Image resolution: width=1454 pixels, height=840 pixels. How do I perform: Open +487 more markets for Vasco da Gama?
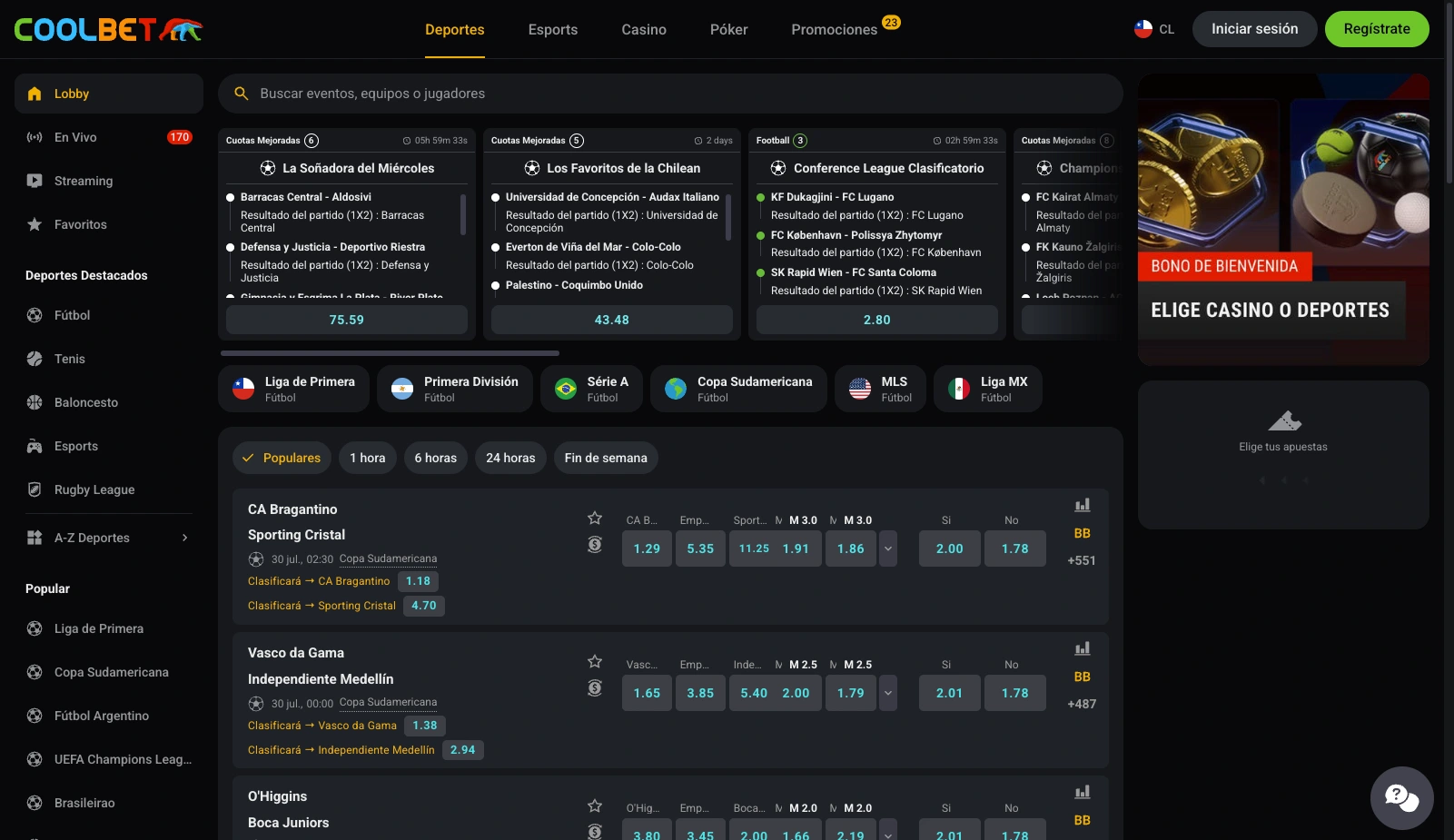coord(1082,704)
